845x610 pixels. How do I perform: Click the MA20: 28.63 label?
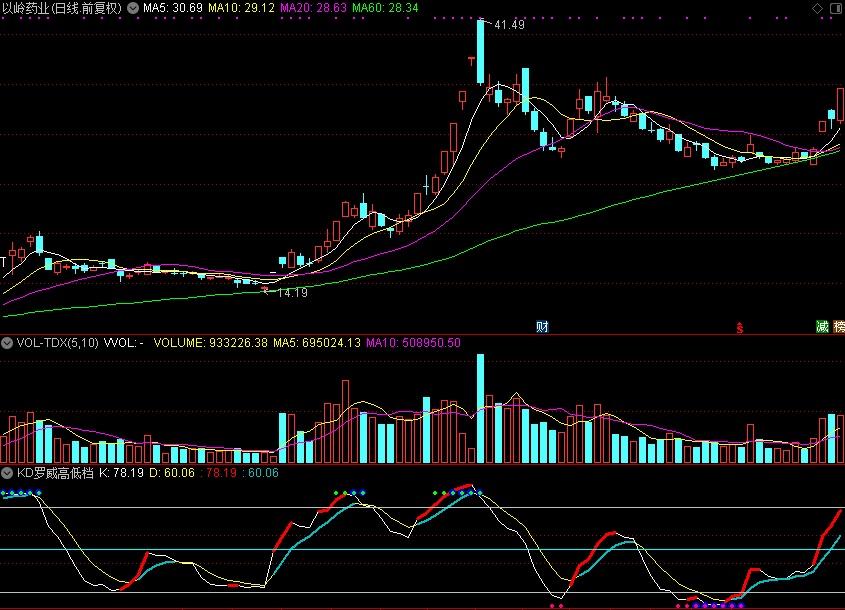pos(314,8)
